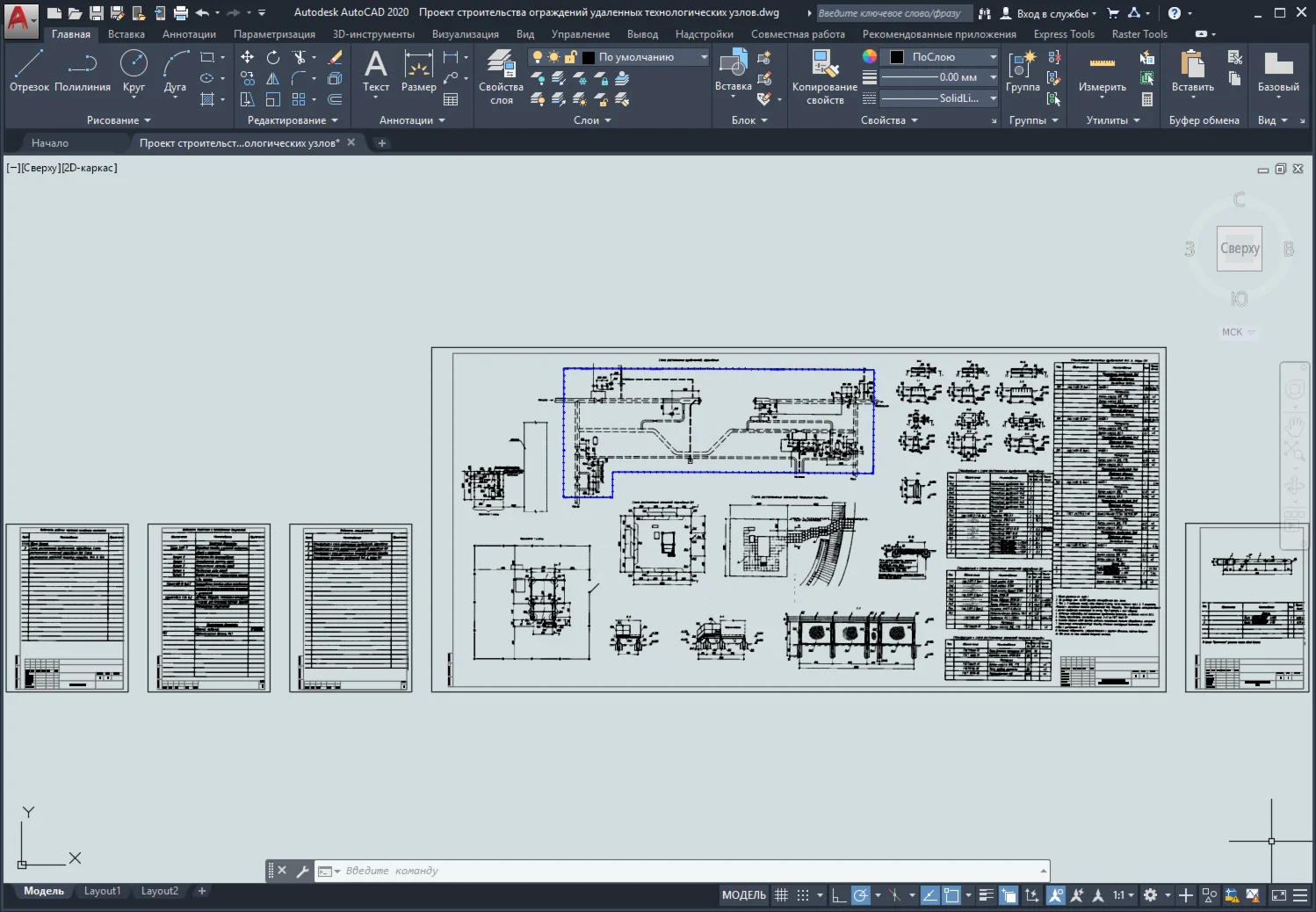The height and width of the screenshot is (912, 1316).
Task: Open the SolidLi... linetype dropdown
Action: click(939, 98)
